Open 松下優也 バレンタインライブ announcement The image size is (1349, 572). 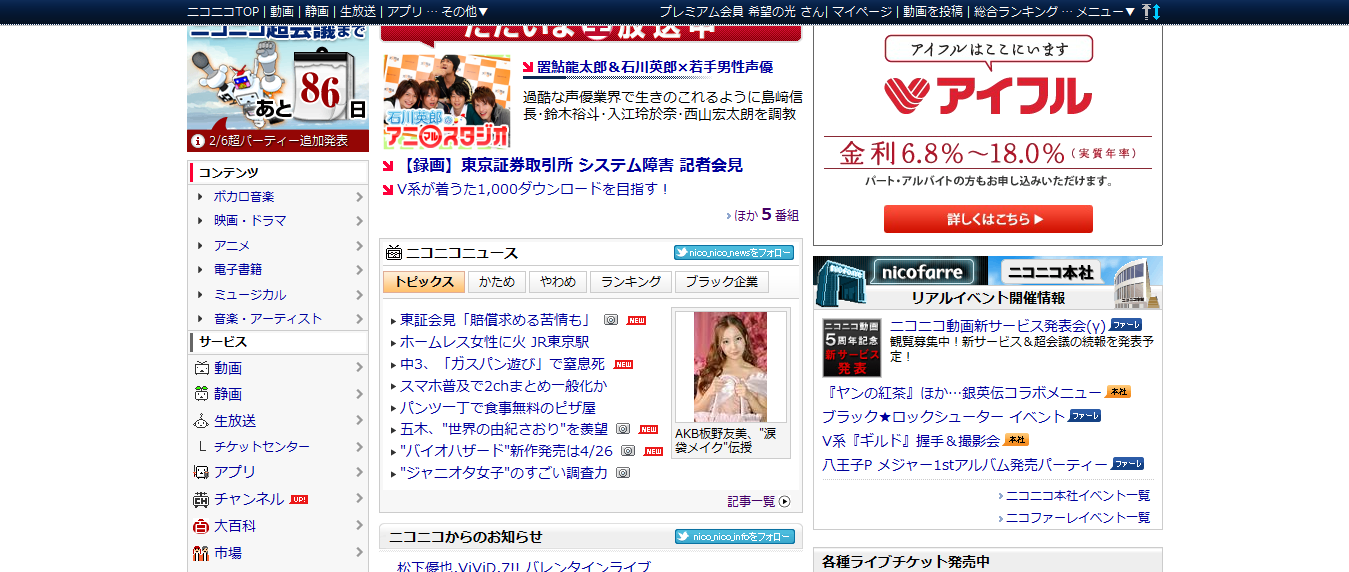pos(523,566)
